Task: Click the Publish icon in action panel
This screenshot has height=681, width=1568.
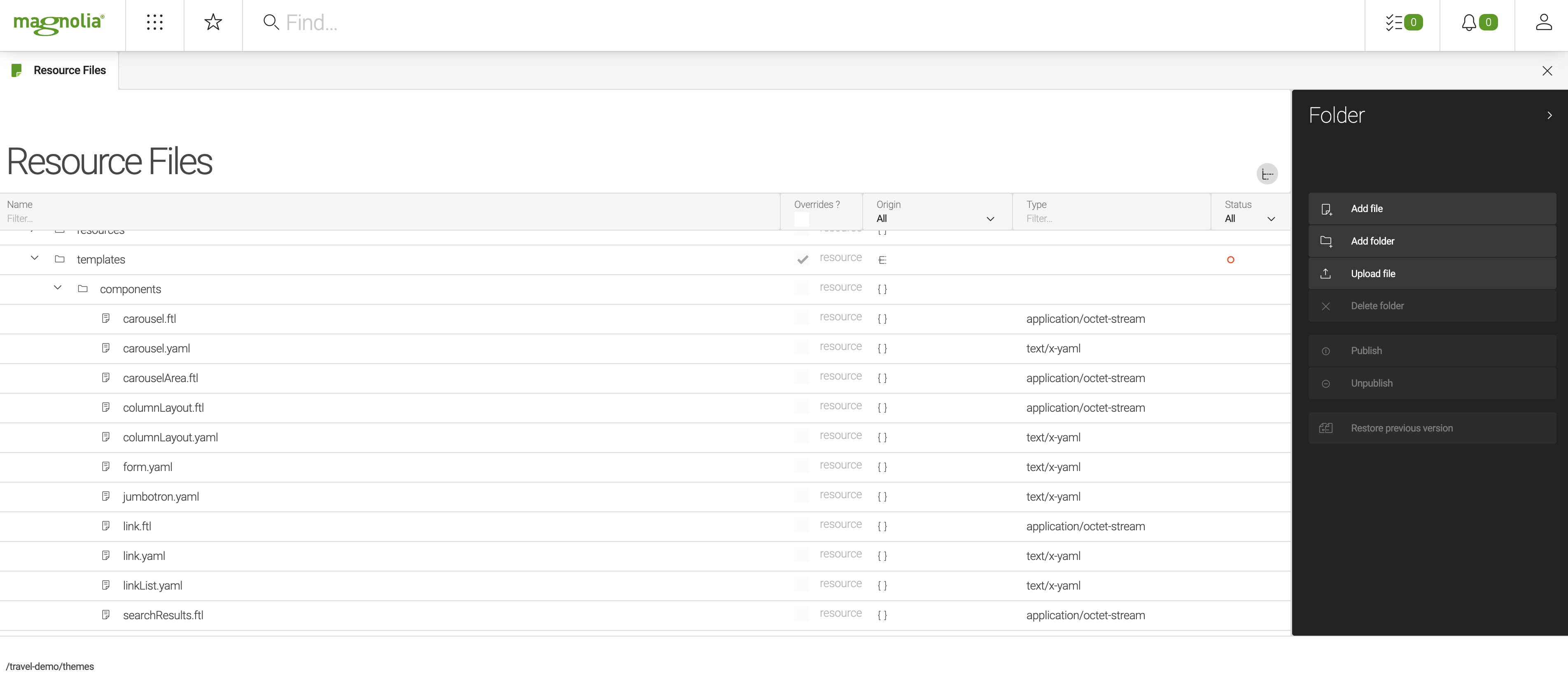Action: click(1326, 350)
